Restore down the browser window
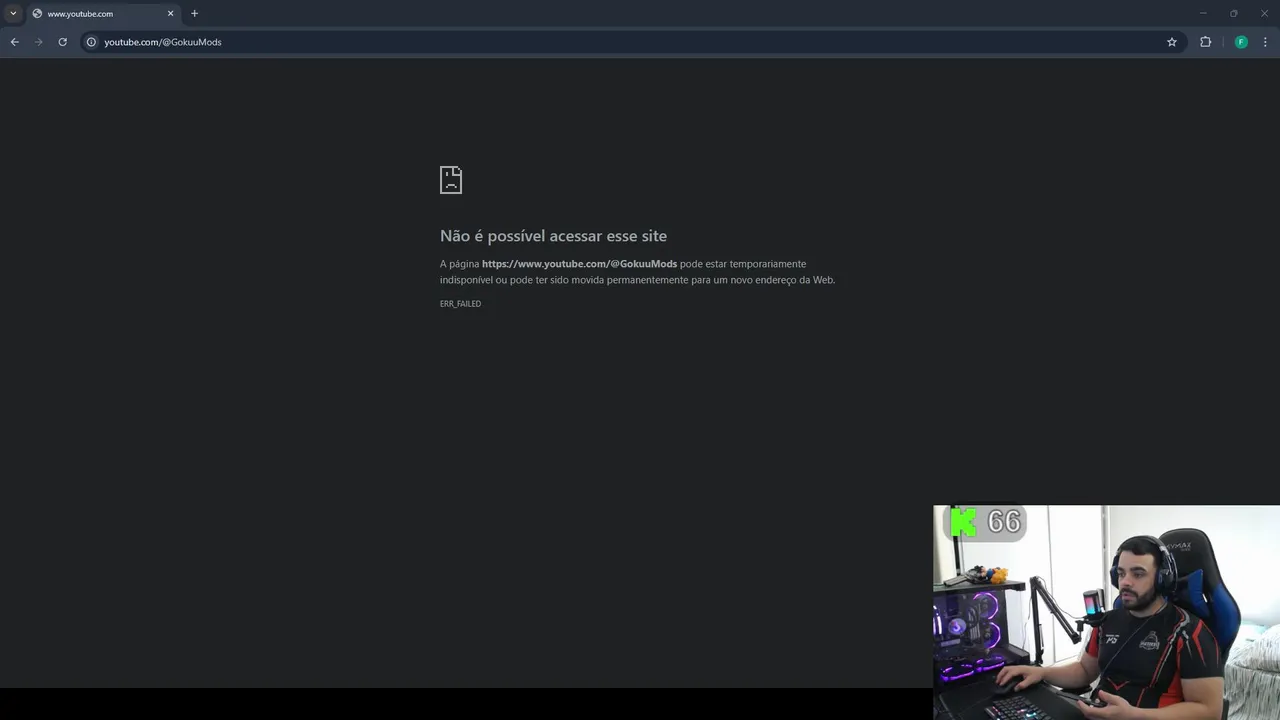This screenshot has width=1280, height=720. click(1233, 13)
